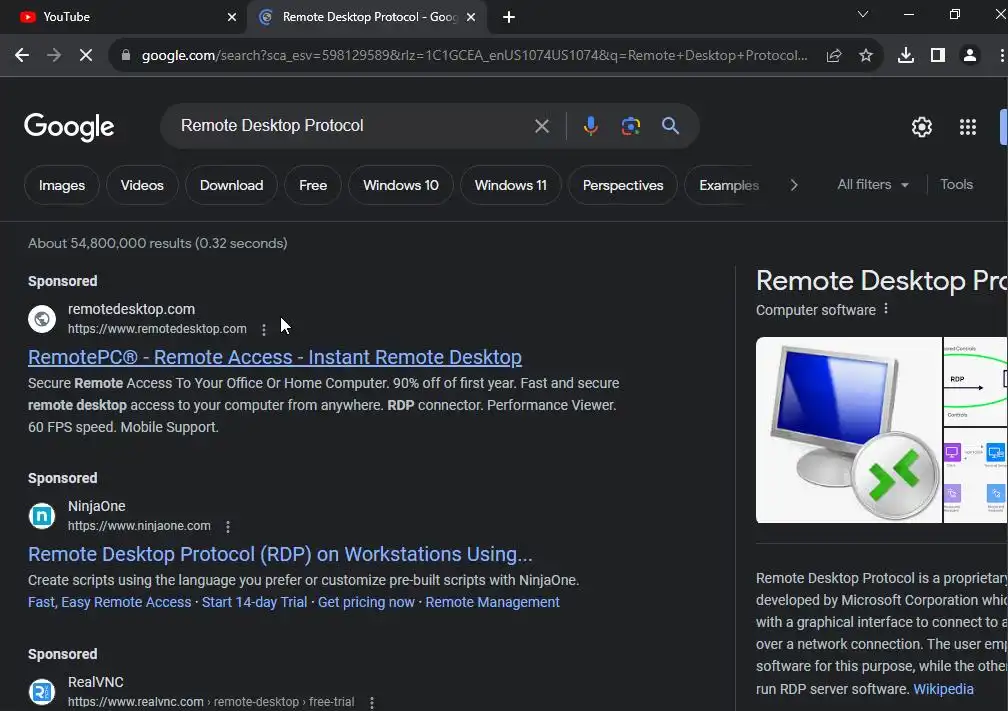Start a voice search with microphone
This screenshot has height=711, width=1008.
point(591,126)
